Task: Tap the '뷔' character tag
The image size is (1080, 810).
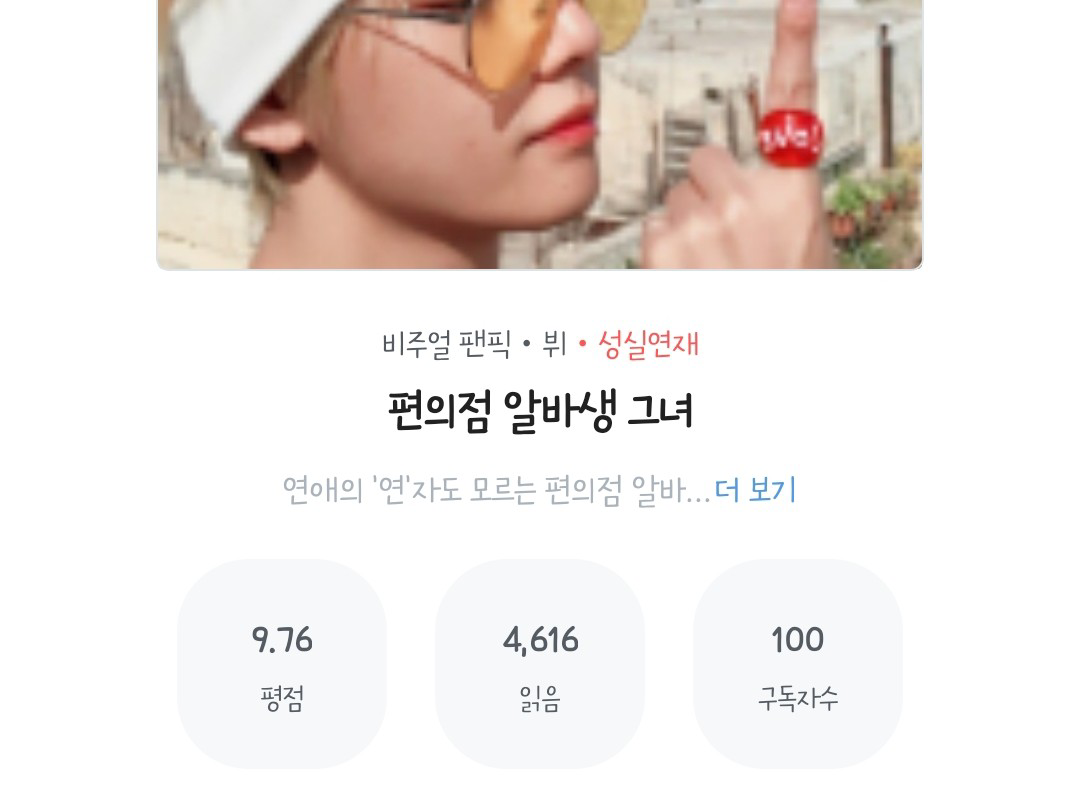Action: click(554, 344)
